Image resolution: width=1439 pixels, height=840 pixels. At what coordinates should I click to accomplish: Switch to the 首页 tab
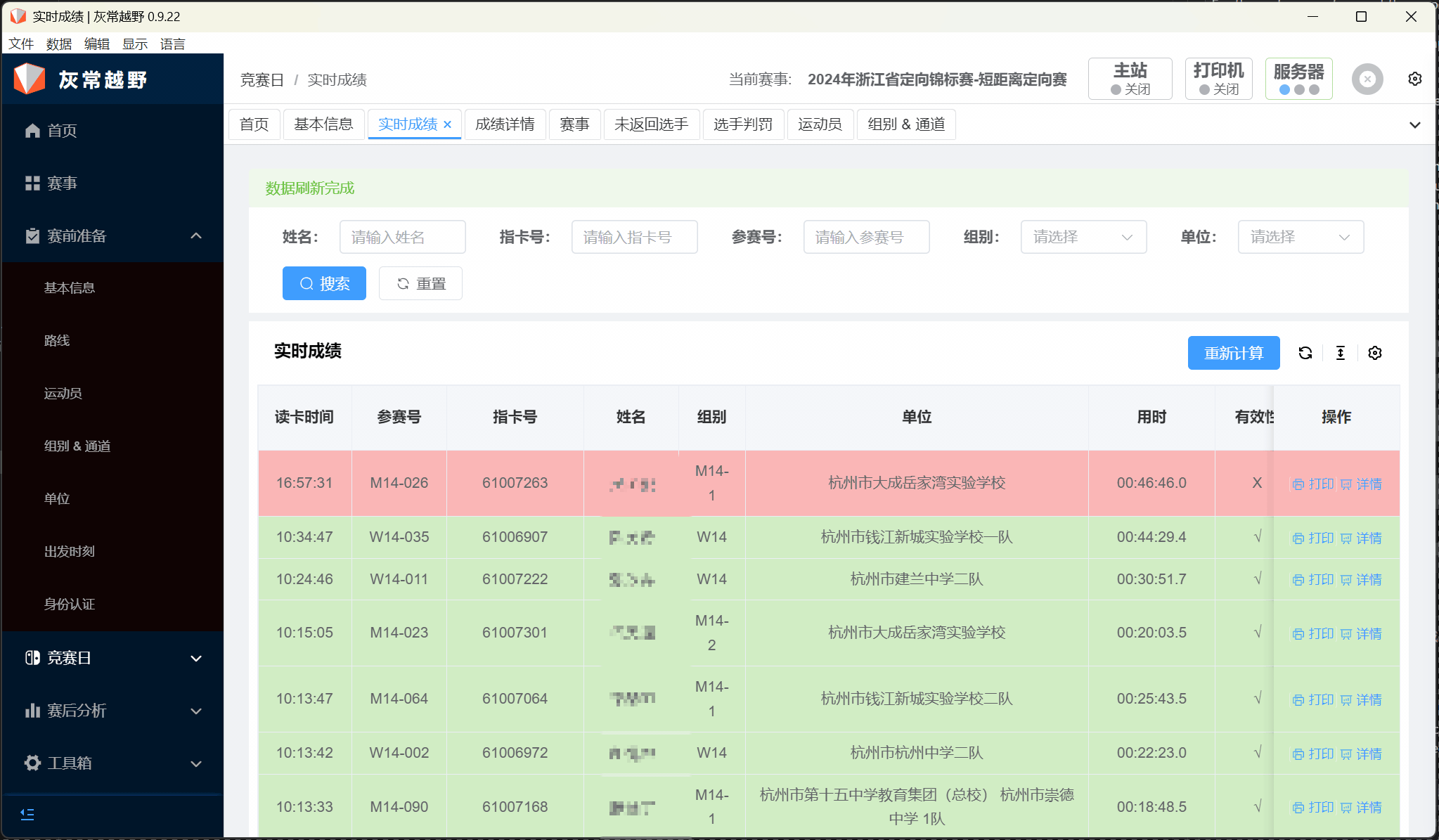tap(254, 124)
